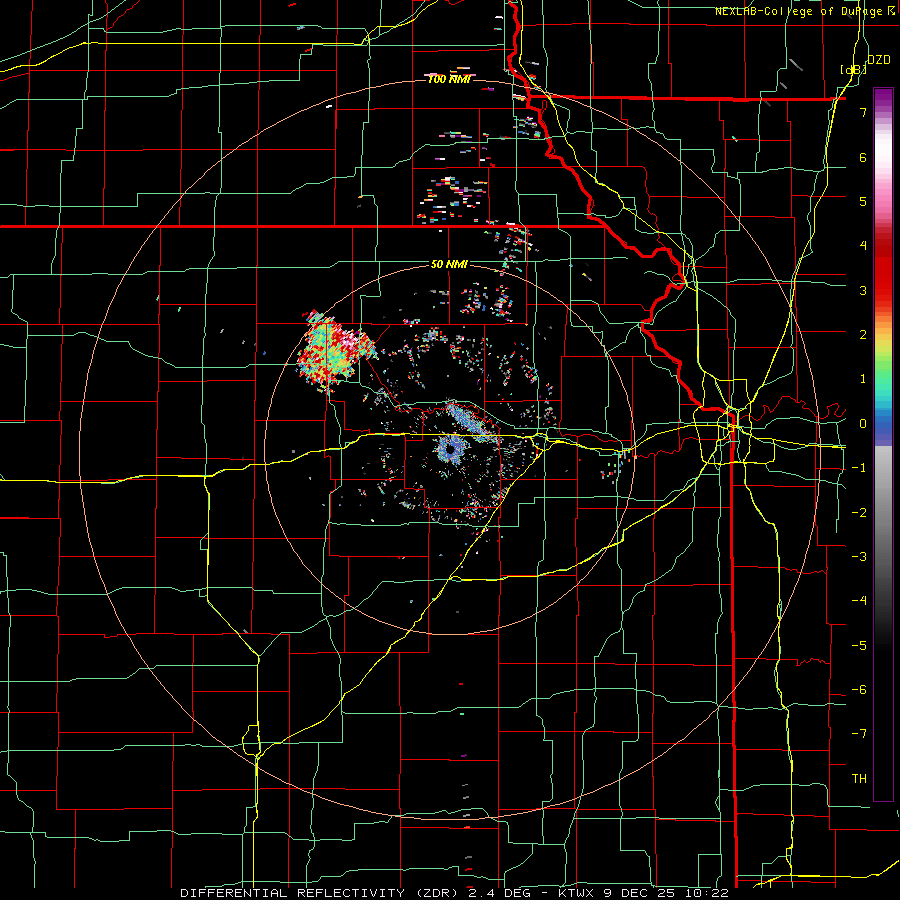This screenshot has height=900, width=900.
Task: Click the 100 NMI range ring label
Action: (449, 79)
